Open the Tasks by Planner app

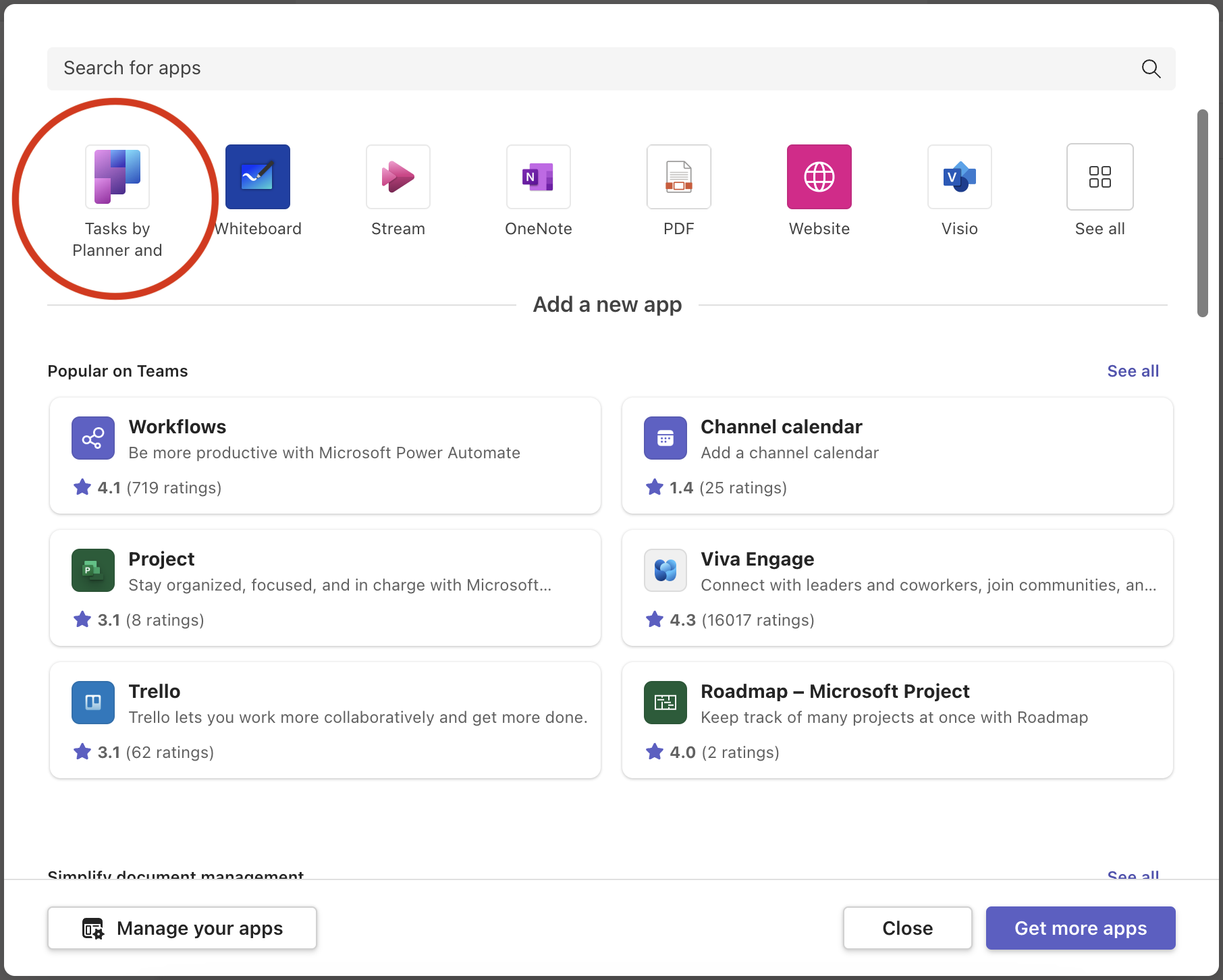(116, 177)
